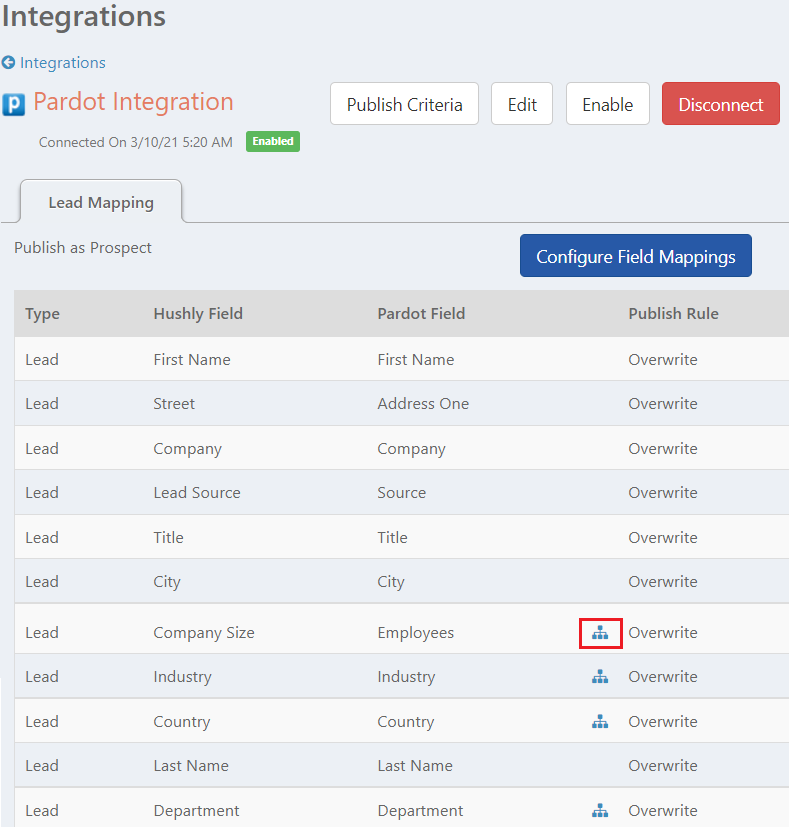Image resolution: width=789 pixels, height=827 pixels.
Task: Click the 'Lead Source' Hushly field cell
Action: [x=197, y=493]
